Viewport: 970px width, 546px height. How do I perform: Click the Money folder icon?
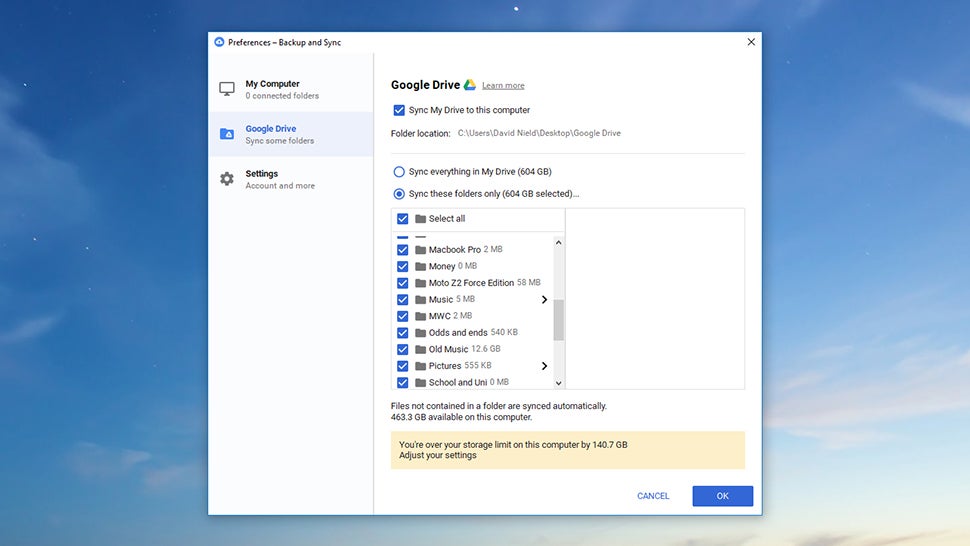pyautogui.click(x=421, y=267)
